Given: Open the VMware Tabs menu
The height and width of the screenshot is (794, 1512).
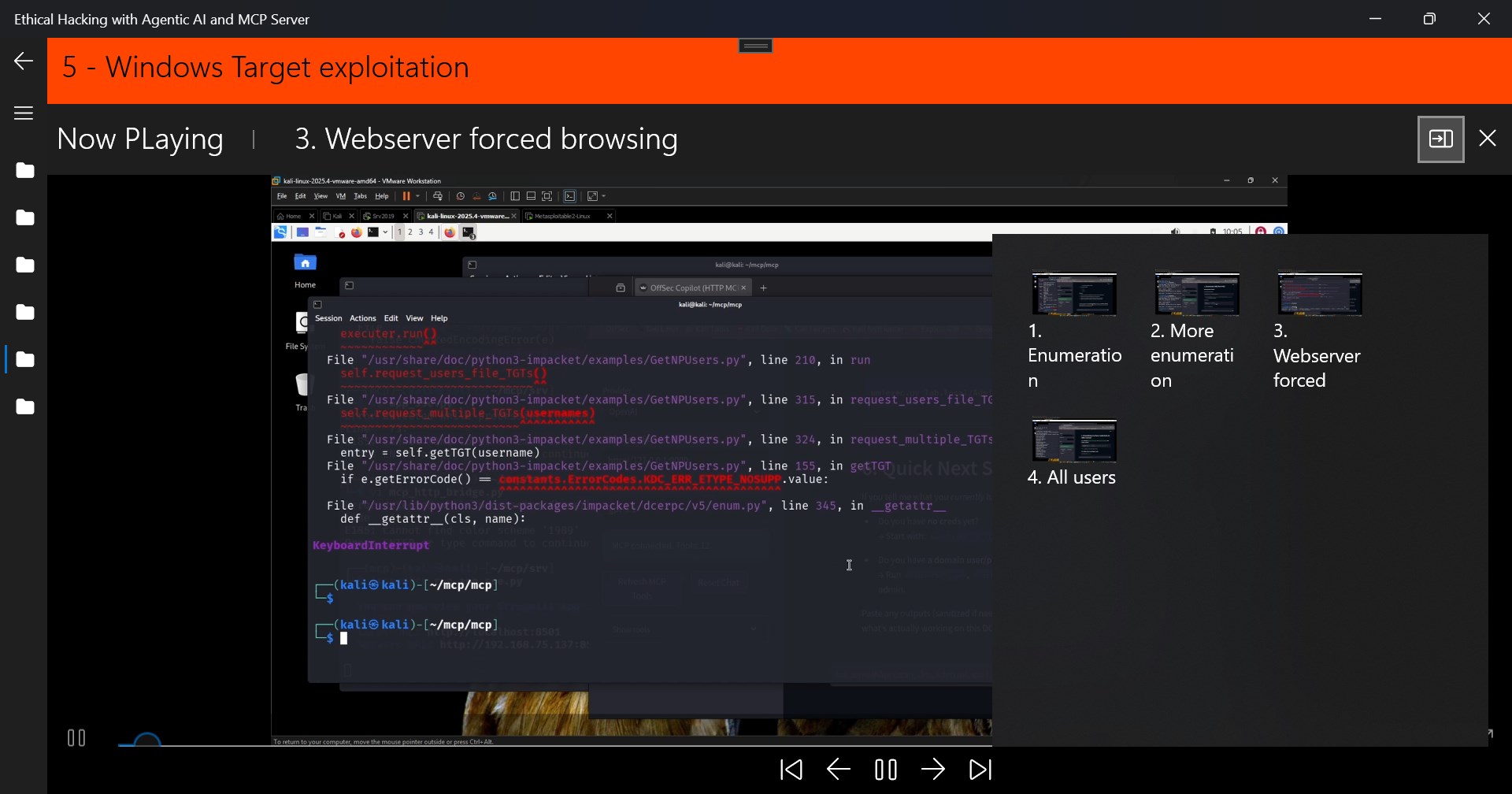Looking at the screenshot, I should tap(361, 196).
